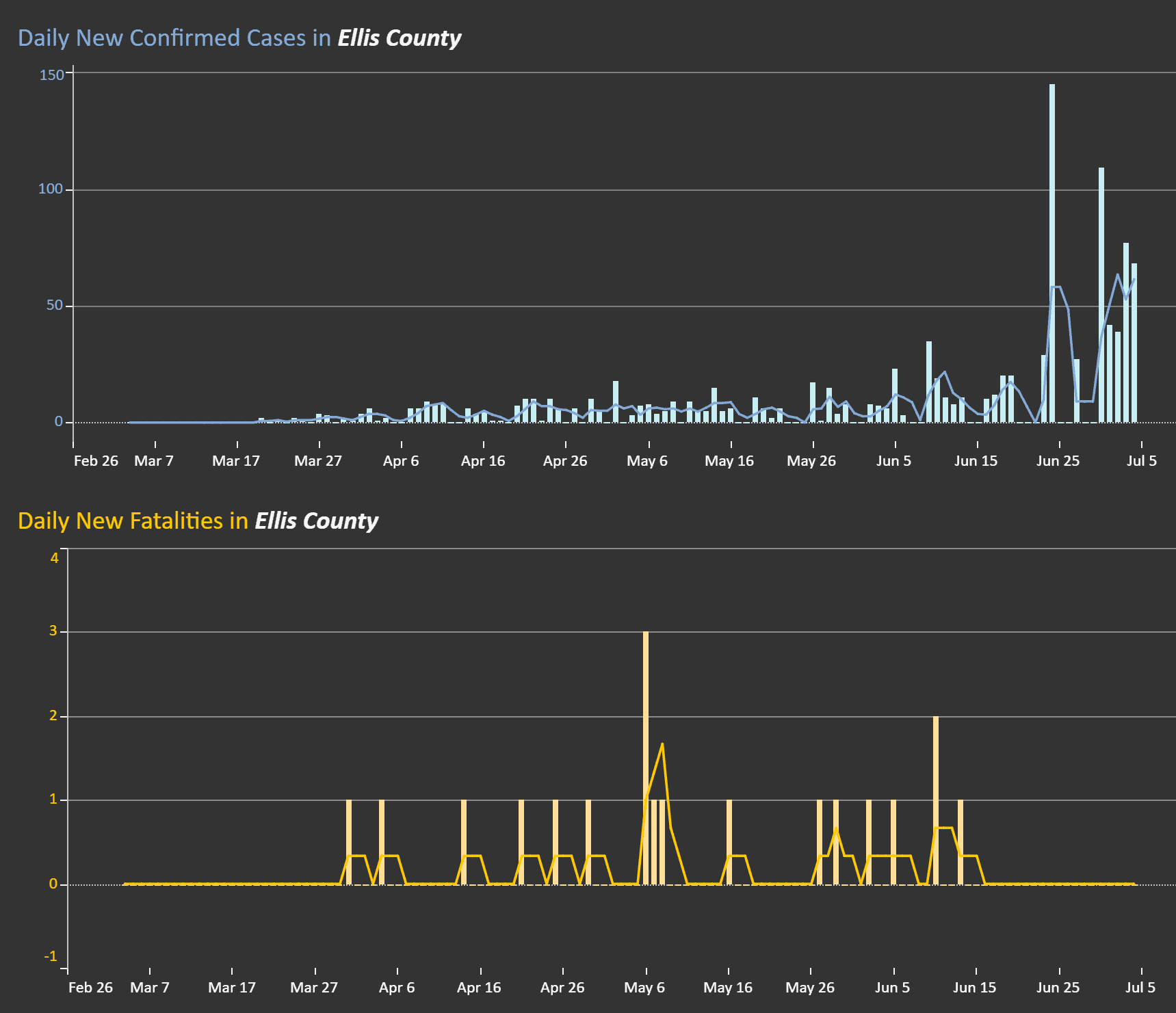The height and width of the screenshot is (1013, 1176).
Task: Click 'Mar 17' on the fatalities chart x-axis
Action: [232, 988]
